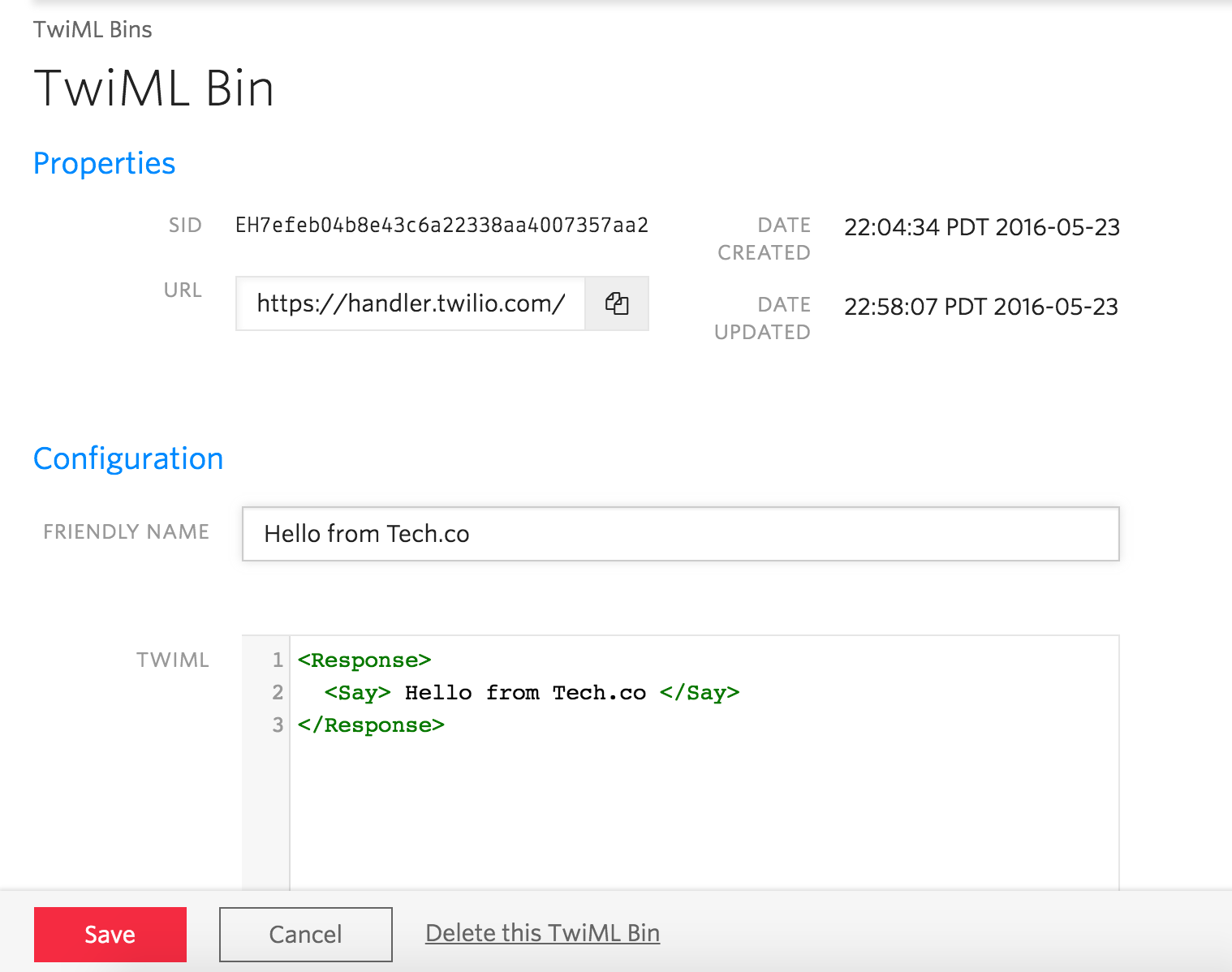Screen dimensions: 1232x972
Task: Navigate back via the TwiML Bins breadcrumb
Action: tap(92, 28)
